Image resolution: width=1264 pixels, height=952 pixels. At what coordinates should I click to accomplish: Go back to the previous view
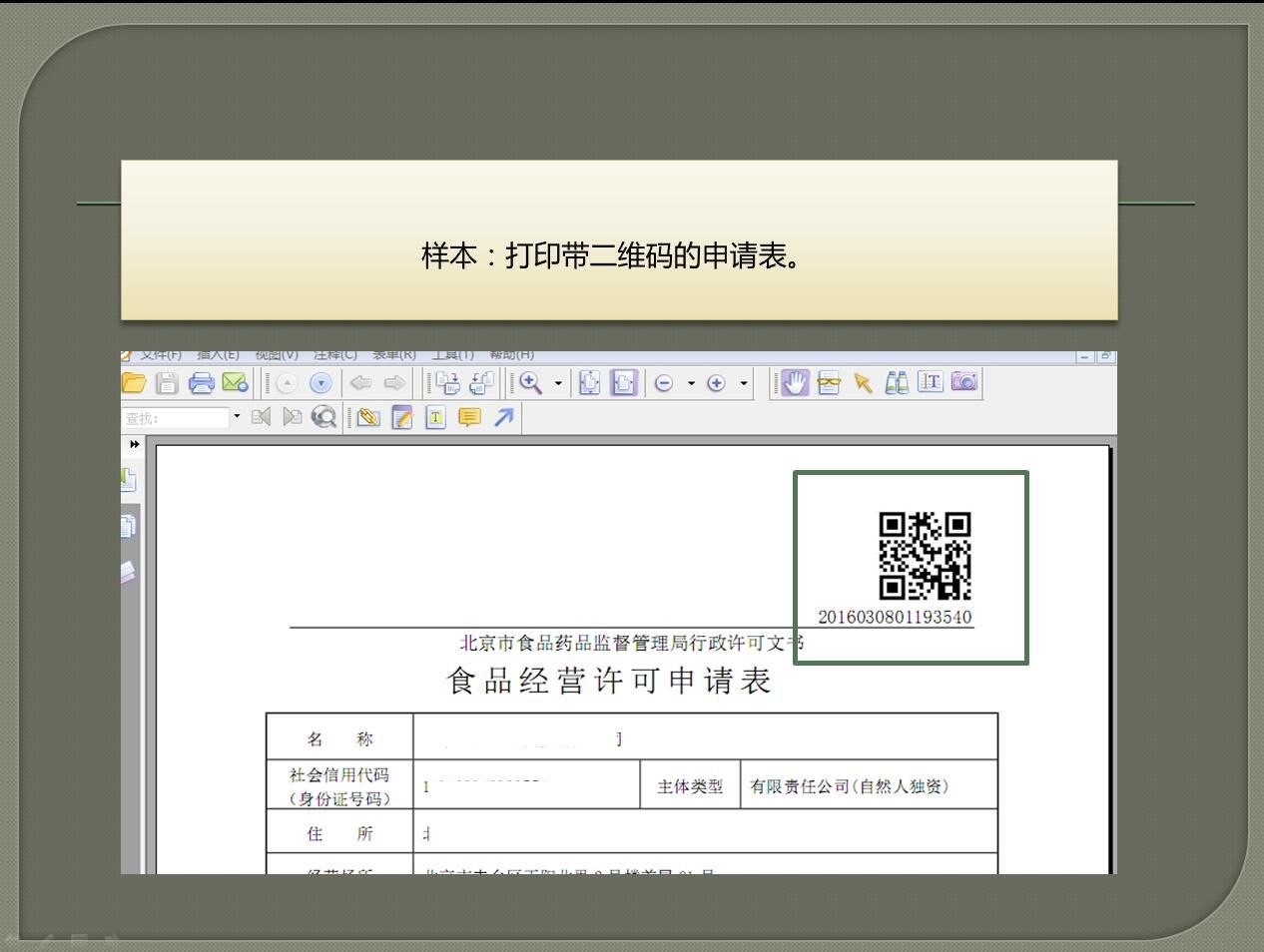(360, 383)
